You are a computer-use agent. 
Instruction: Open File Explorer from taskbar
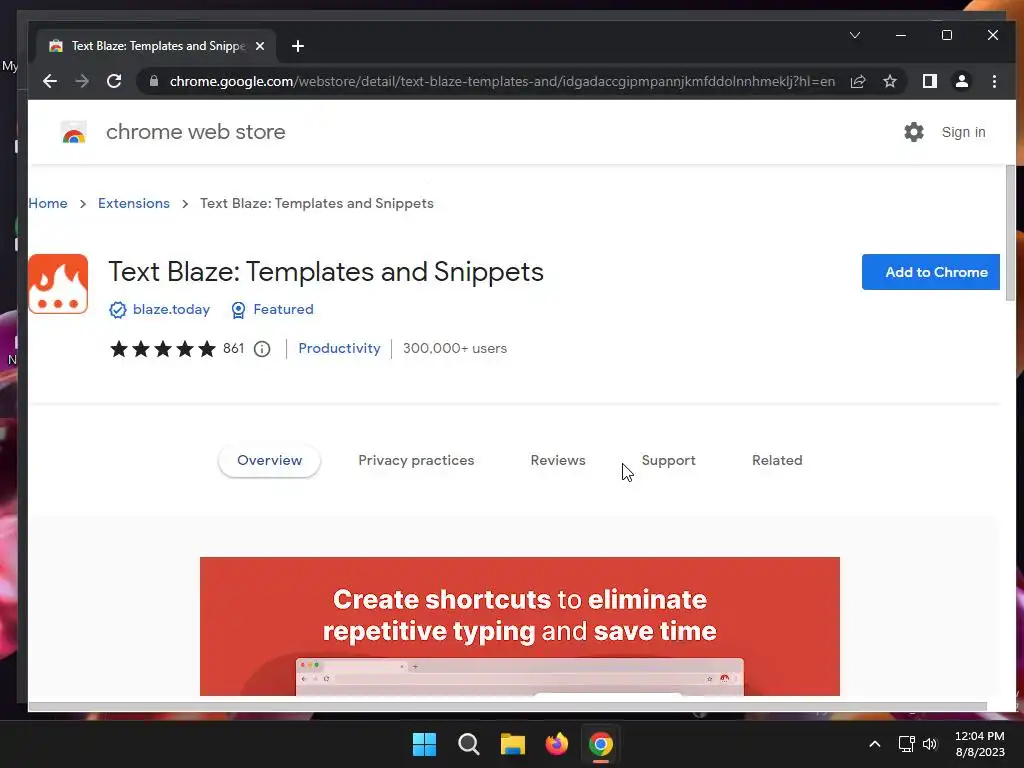click(x=513, y=744)
